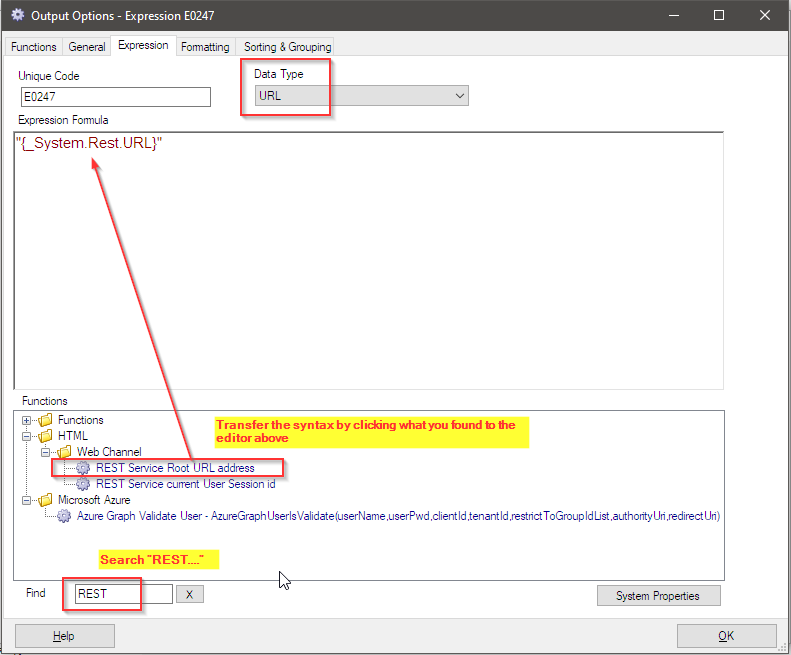791x655 pixels.
Task: Select Azure Graph Validate User function
Action: coord(399,516)
